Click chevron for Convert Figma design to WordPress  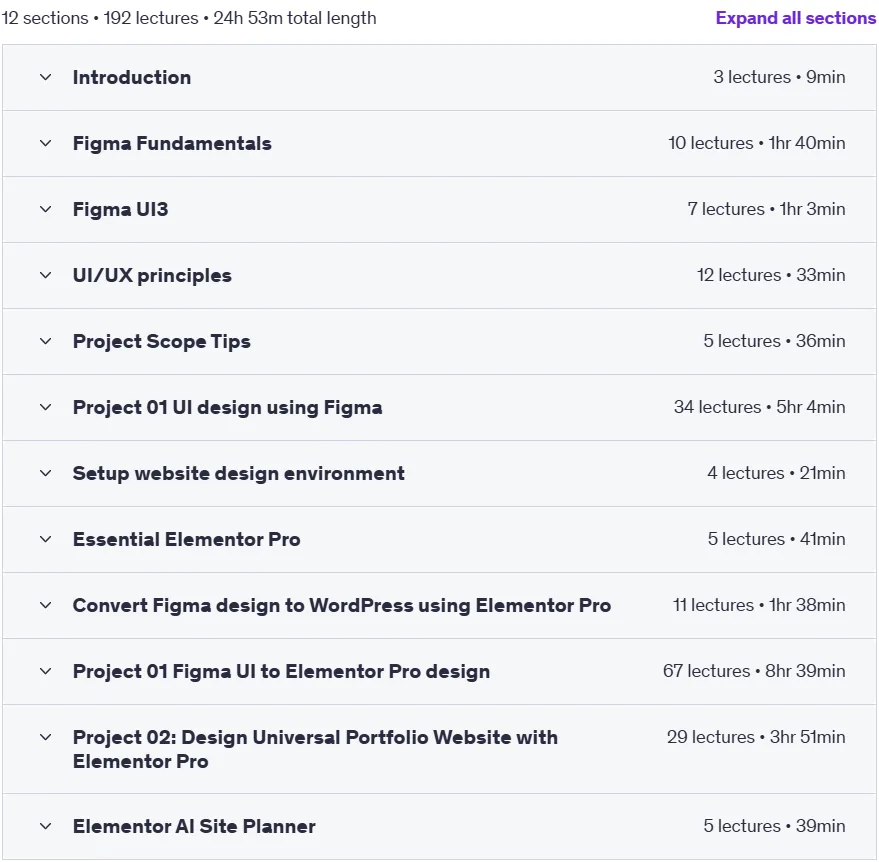coord(45,605)
